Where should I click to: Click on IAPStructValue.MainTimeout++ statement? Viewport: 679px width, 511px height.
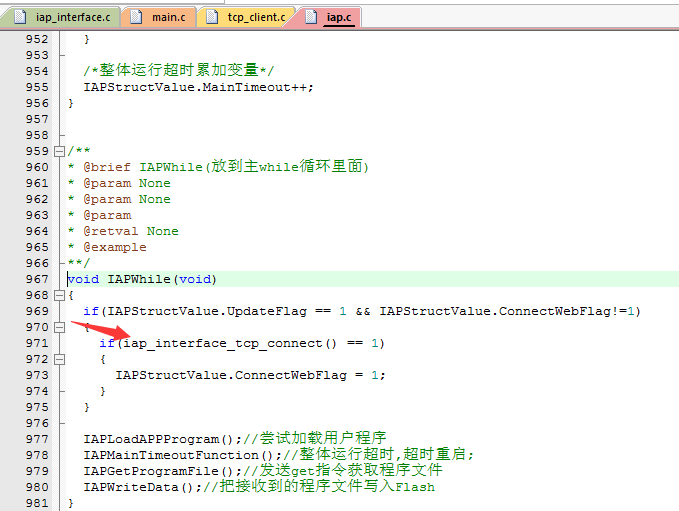coord(198,87)
